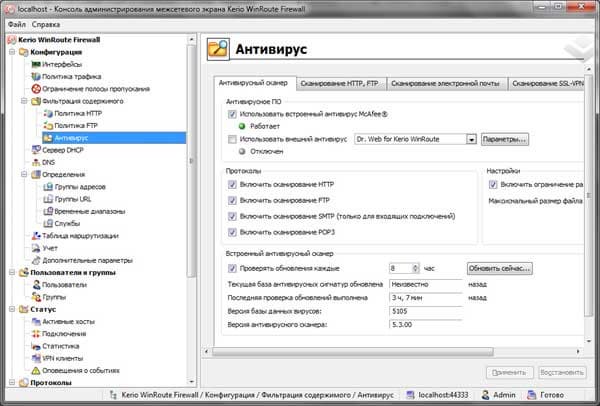Click the Оповещения о событиях warning icon
The height and width of the screenshot is (406, 600).
coord(36,370)
